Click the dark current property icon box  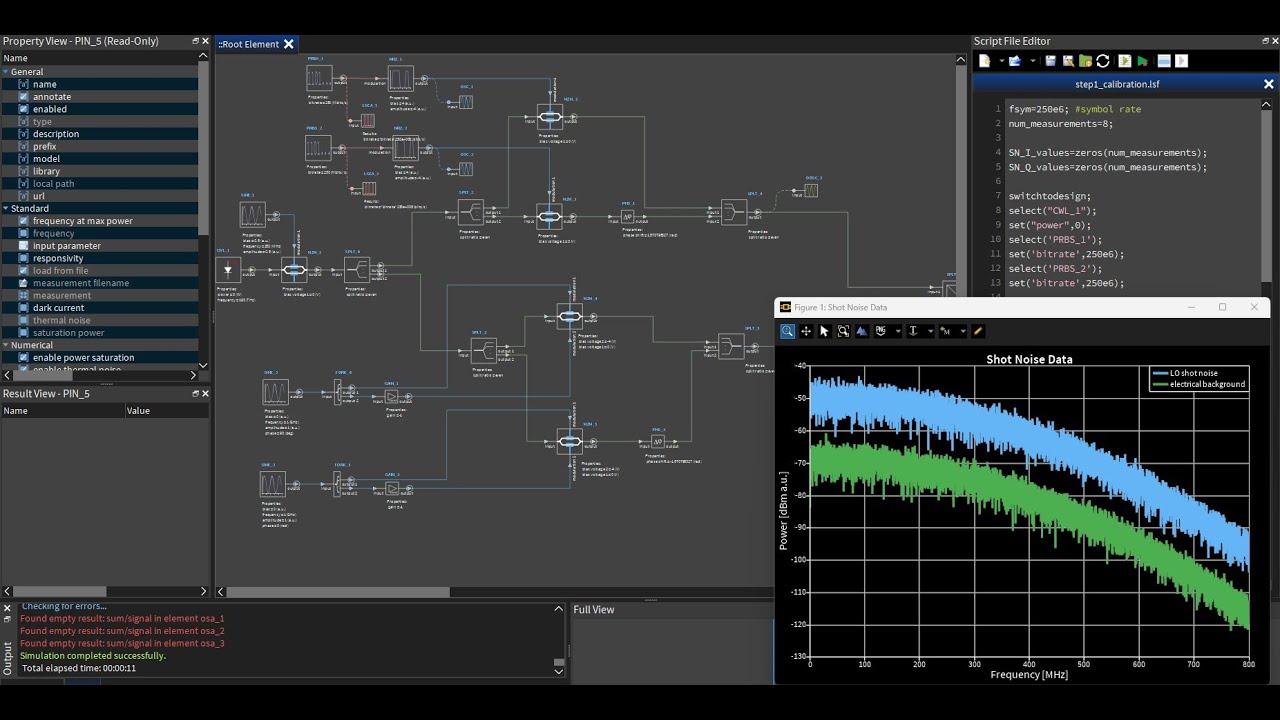(24, 308)
